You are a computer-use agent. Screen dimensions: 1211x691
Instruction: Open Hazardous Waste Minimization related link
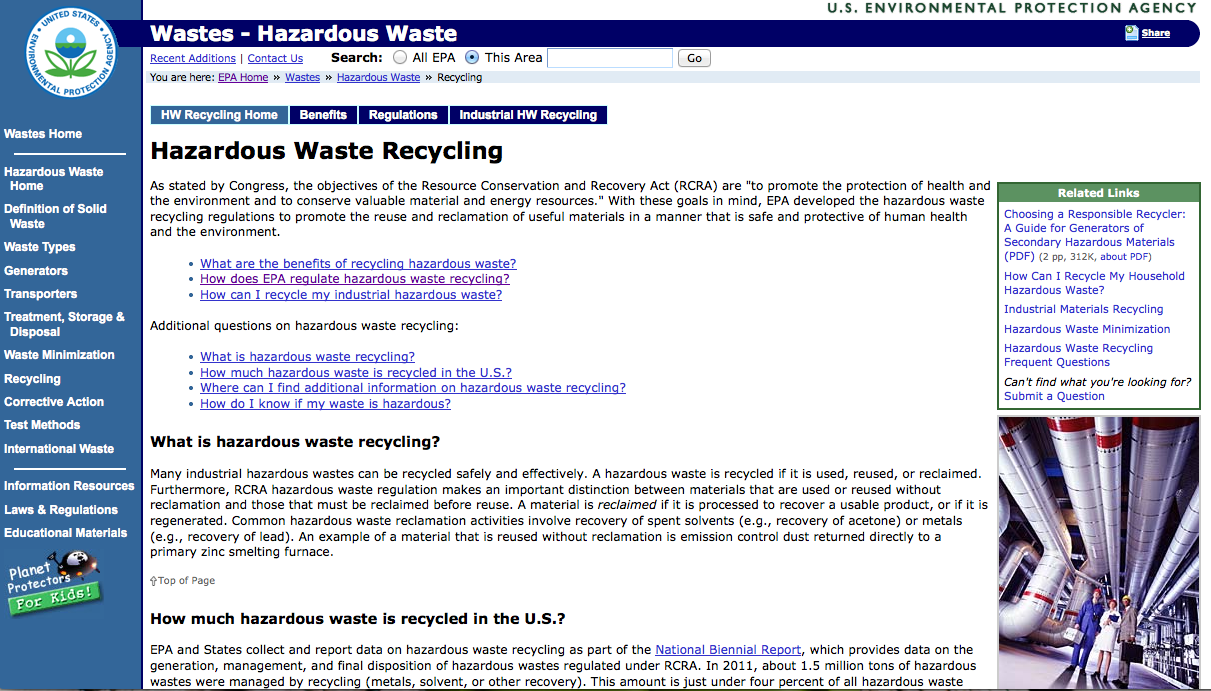(x=1086, y=329)
